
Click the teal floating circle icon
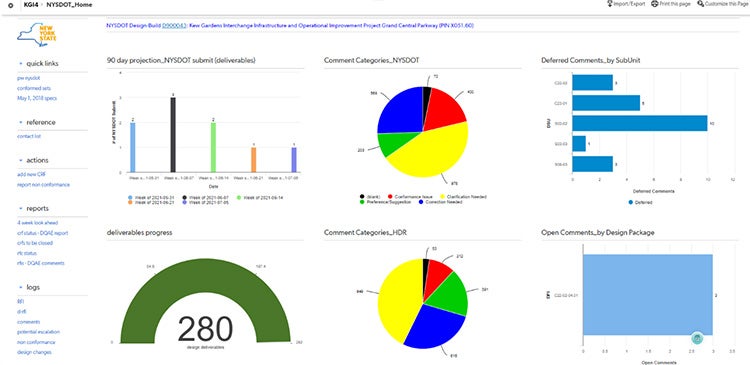tap(697, 339)
